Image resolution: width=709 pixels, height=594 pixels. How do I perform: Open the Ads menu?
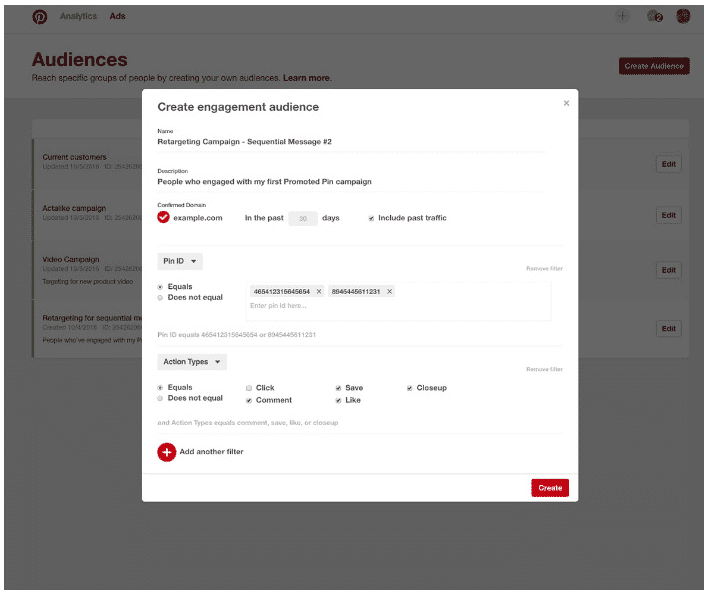[x=117, y=16]
